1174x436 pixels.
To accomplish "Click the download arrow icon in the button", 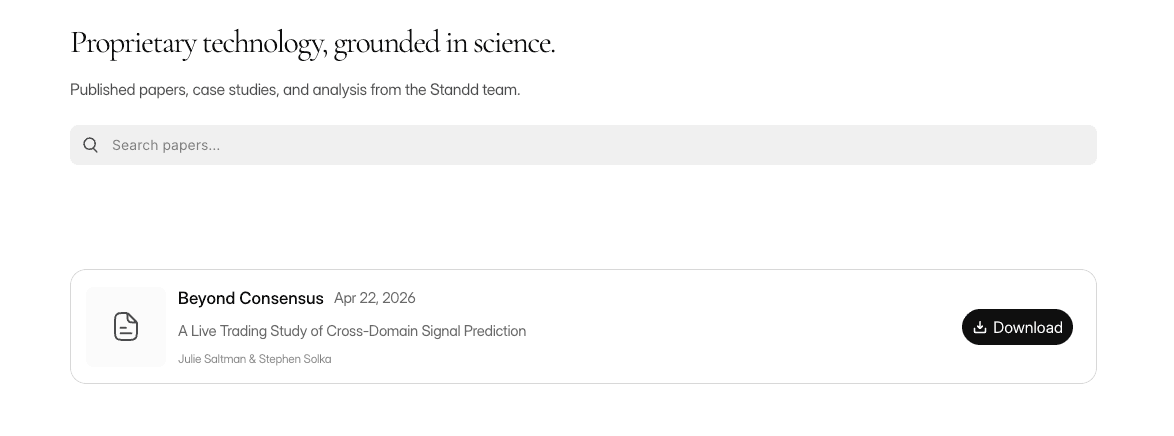I will (x=979, y=327).
